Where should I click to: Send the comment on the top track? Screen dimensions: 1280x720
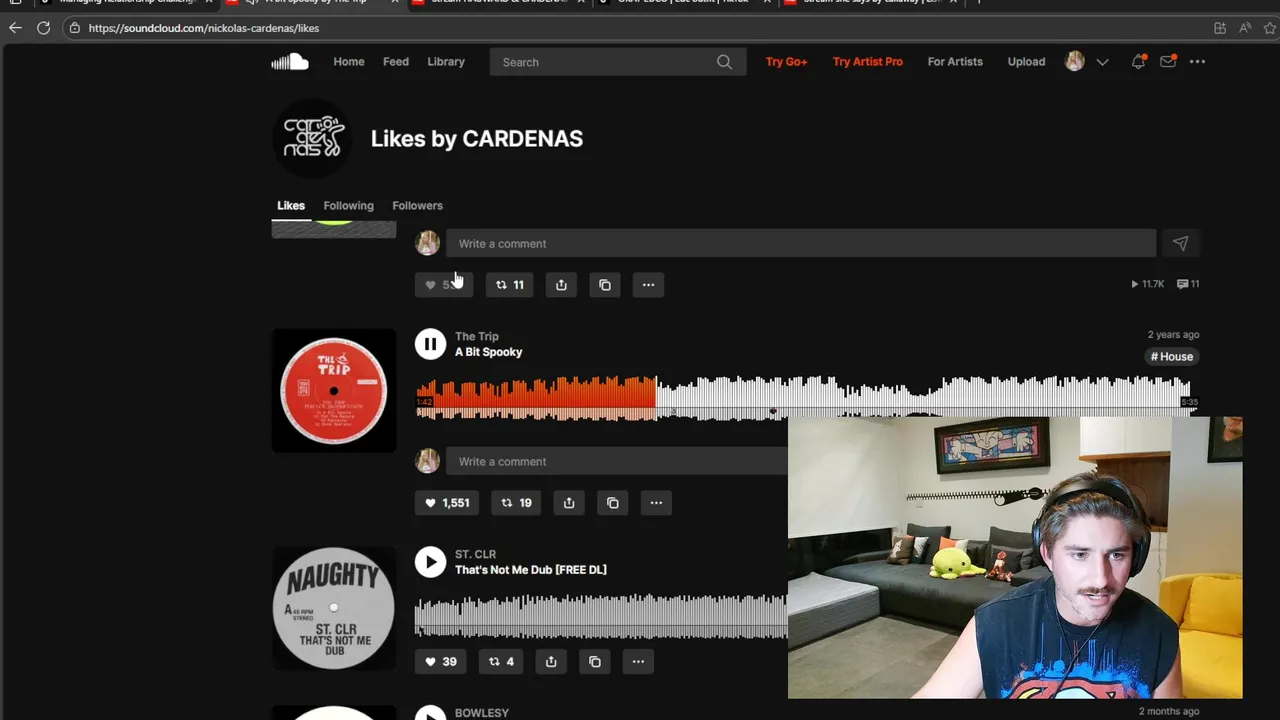pos(1180,243)
